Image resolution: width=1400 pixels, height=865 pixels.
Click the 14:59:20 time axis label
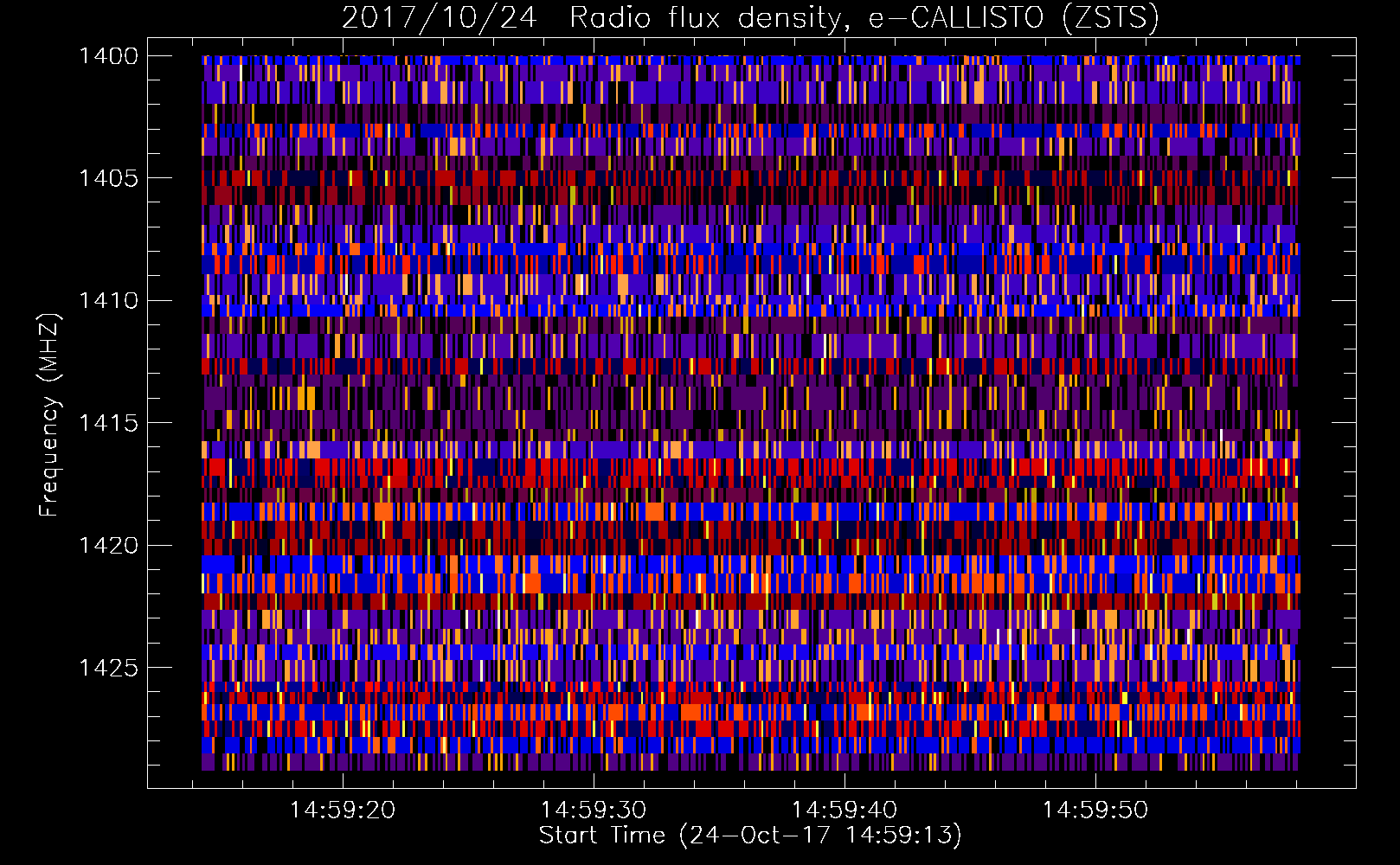coord(343,810)
